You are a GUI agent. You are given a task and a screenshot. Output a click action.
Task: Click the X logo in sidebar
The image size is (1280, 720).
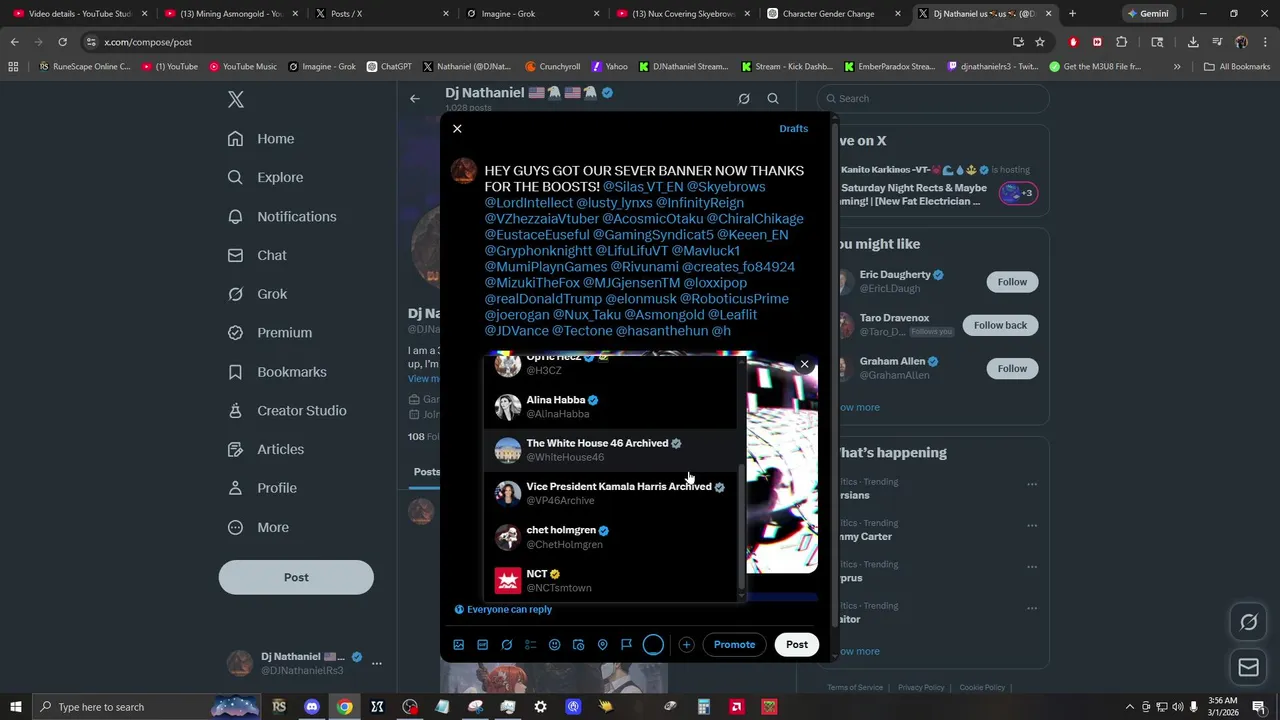coord(236,99)
